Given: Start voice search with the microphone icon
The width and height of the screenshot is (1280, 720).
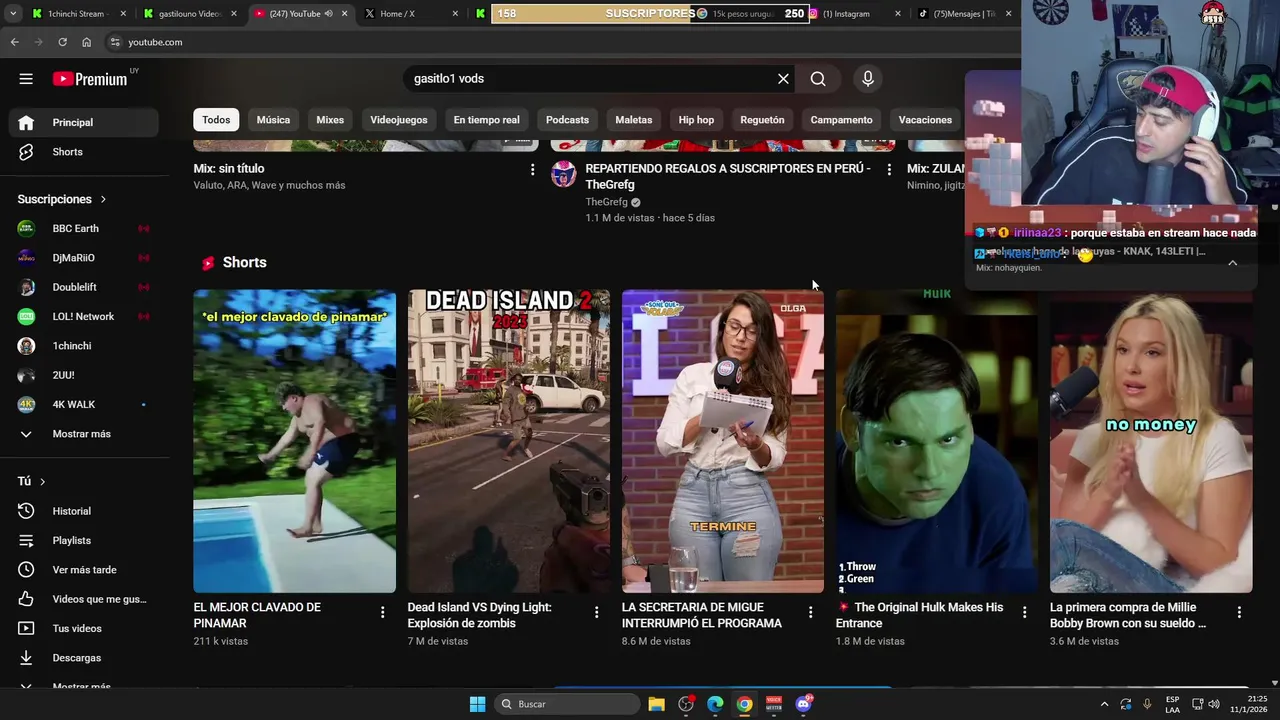Looking at the screenshot, I should [x=868, y=79].
